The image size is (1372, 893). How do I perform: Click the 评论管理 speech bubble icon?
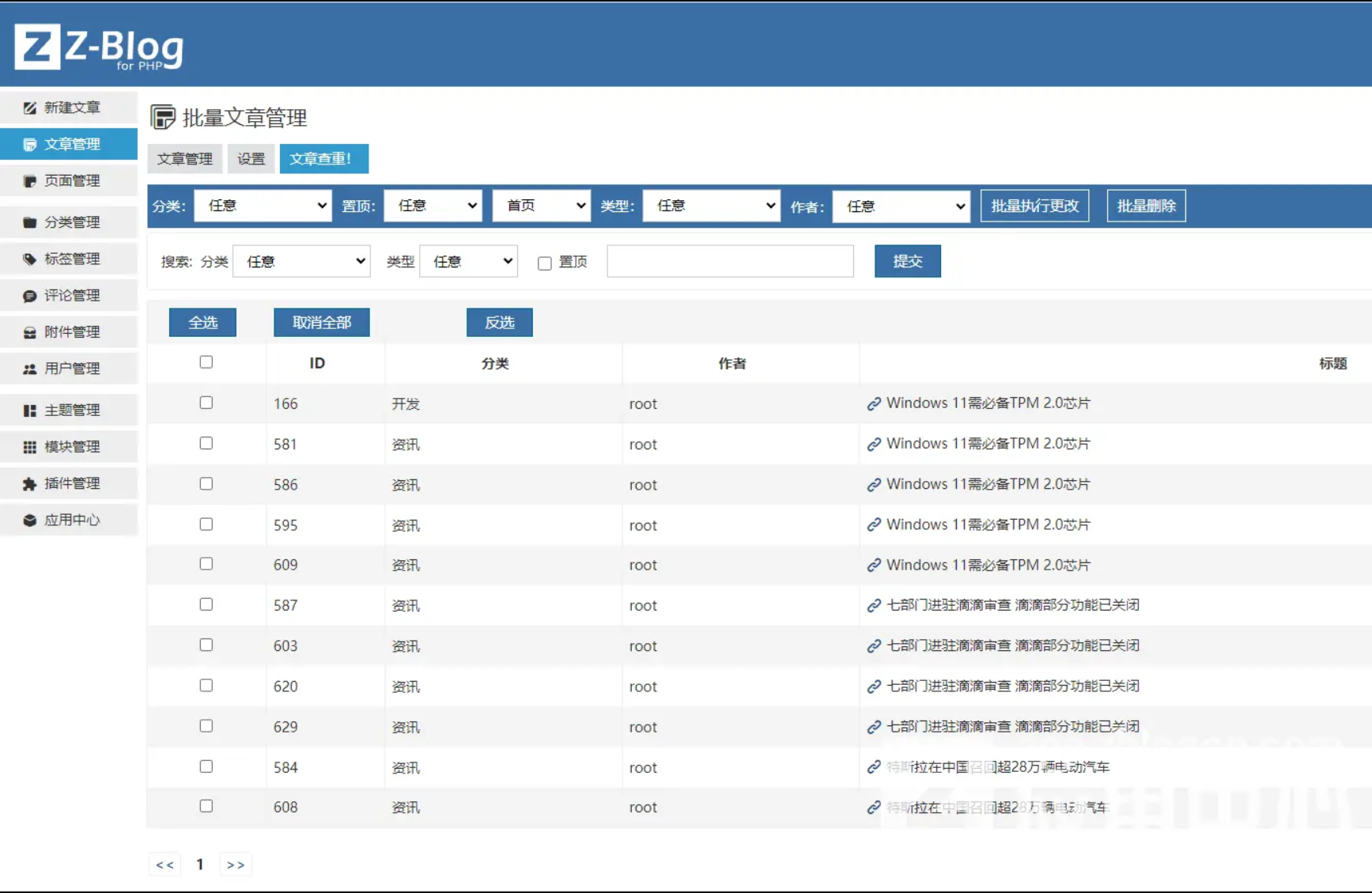pos(30,296)
